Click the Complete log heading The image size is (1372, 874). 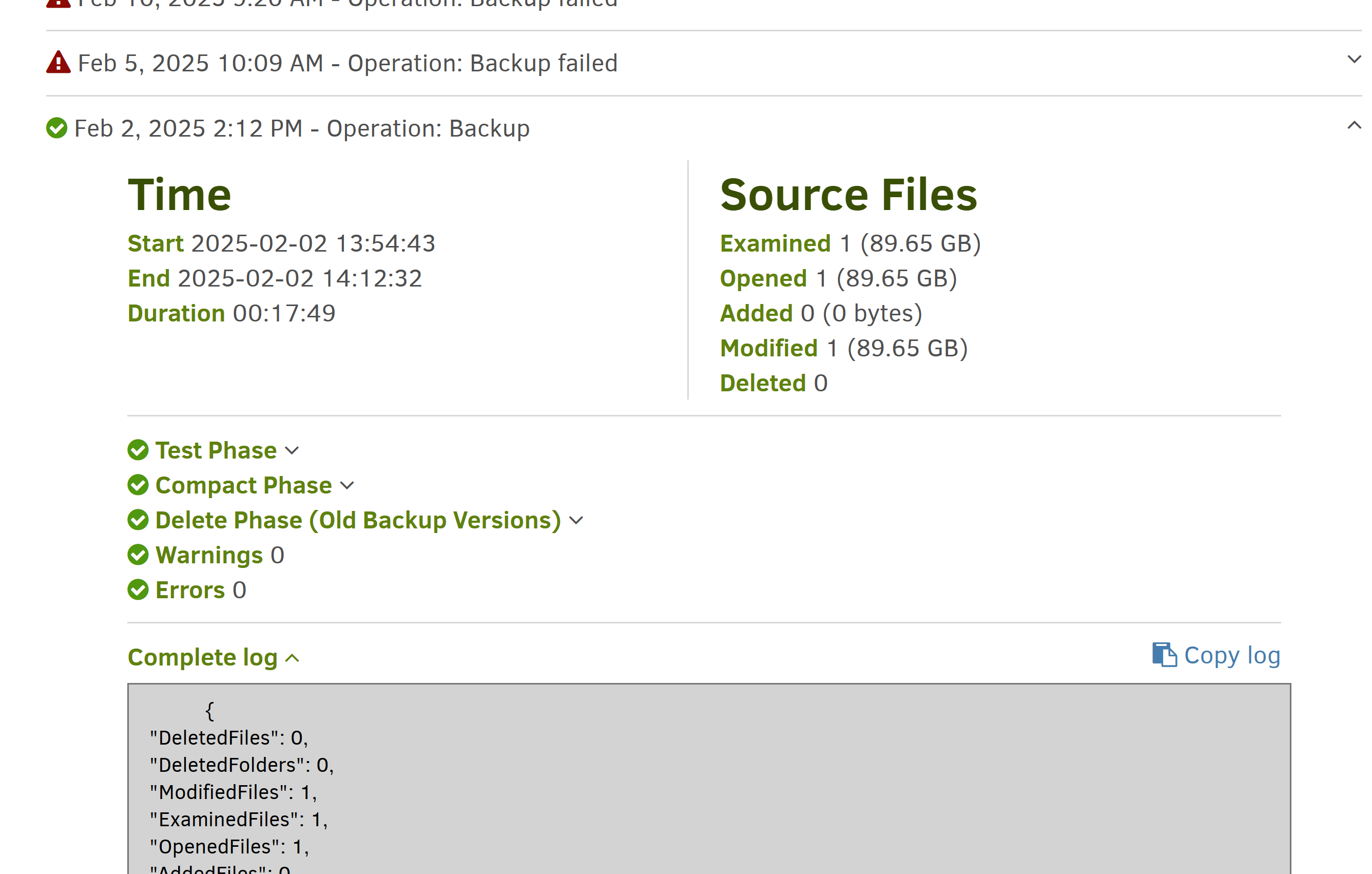tap(202, 657)
